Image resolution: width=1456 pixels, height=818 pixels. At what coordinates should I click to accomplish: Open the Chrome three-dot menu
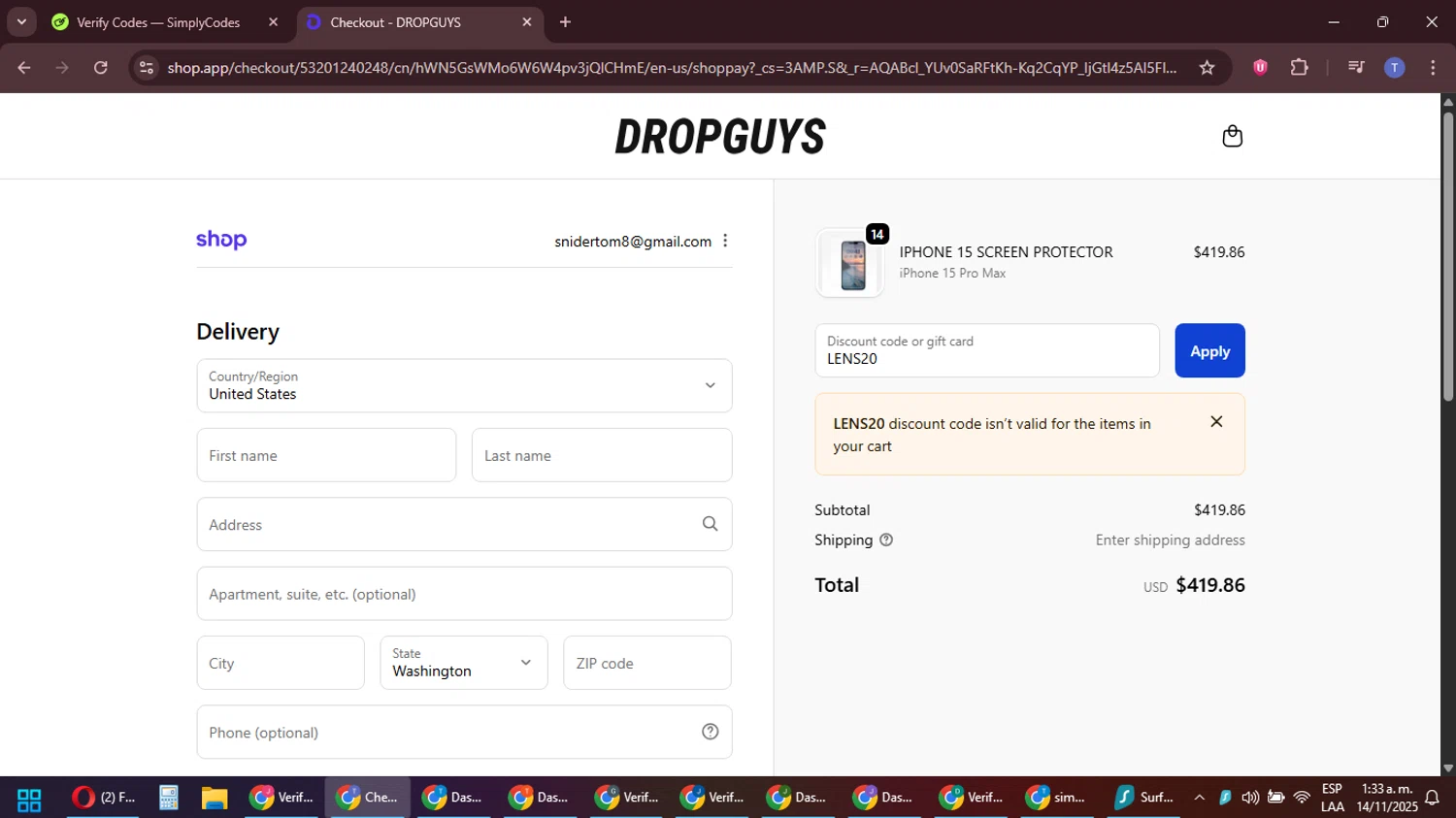(1433, 67)
